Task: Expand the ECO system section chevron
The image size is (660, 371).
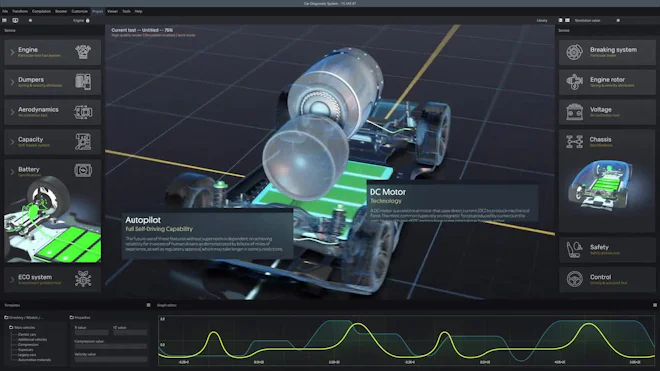Action: pos(12,279)
